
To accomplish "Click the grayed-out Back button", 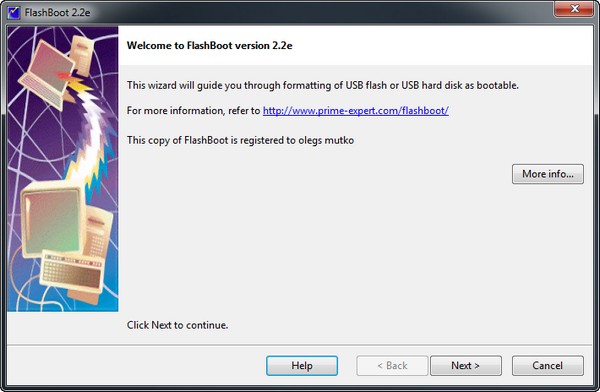I will pos(392,366).
